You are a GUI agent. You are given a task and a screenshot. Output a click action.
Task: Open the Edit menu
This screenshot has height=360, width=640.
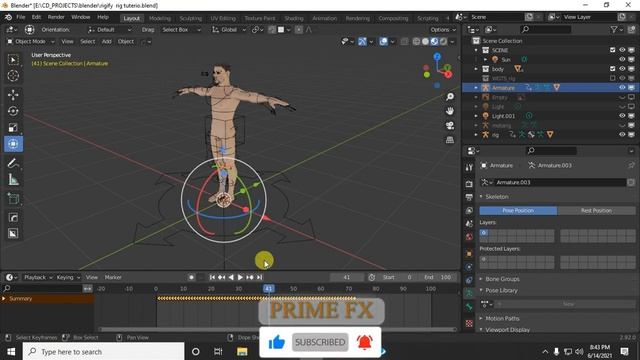point(36,17)
